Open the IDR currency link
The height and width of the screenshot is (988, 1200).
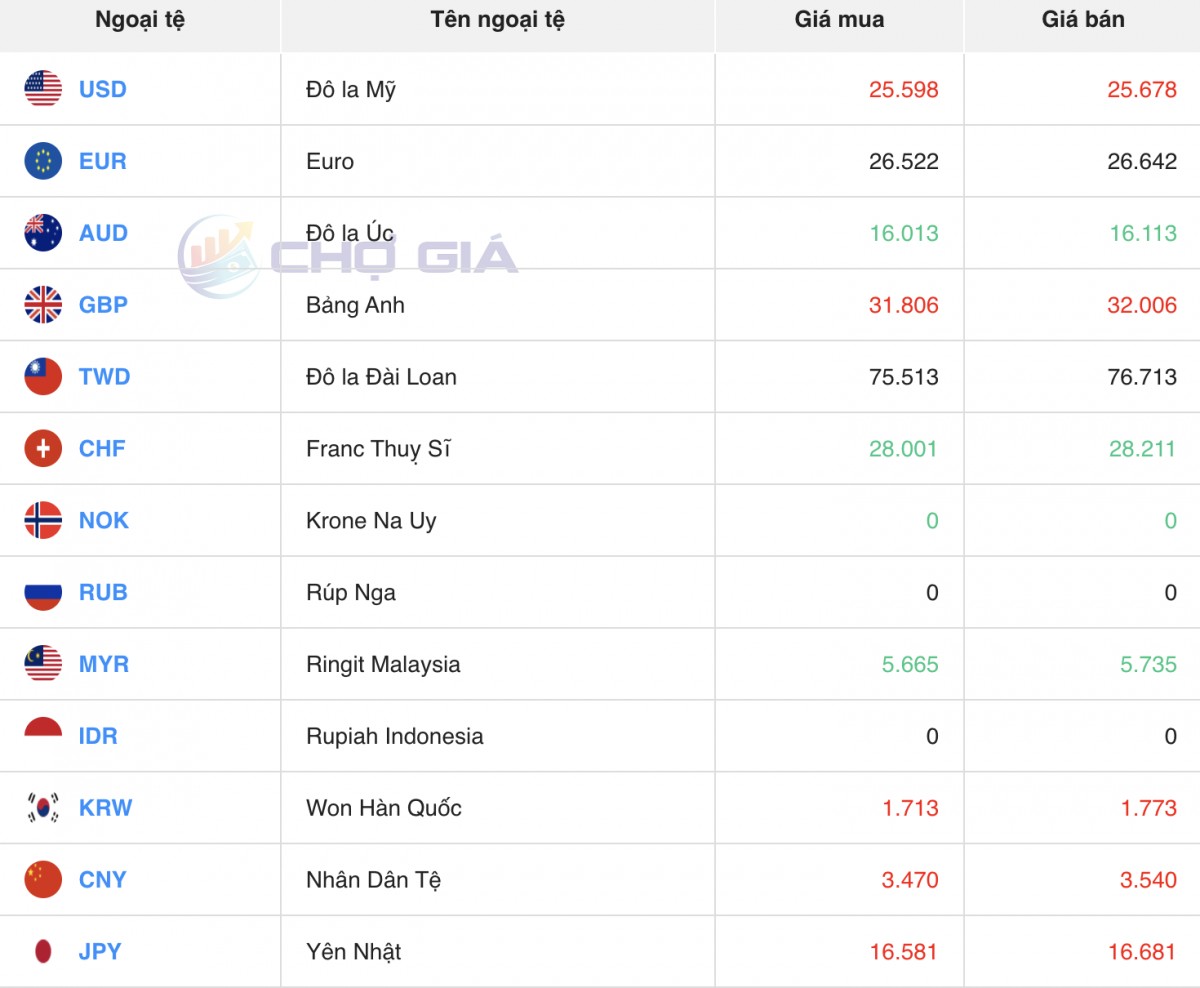[98, 736]
